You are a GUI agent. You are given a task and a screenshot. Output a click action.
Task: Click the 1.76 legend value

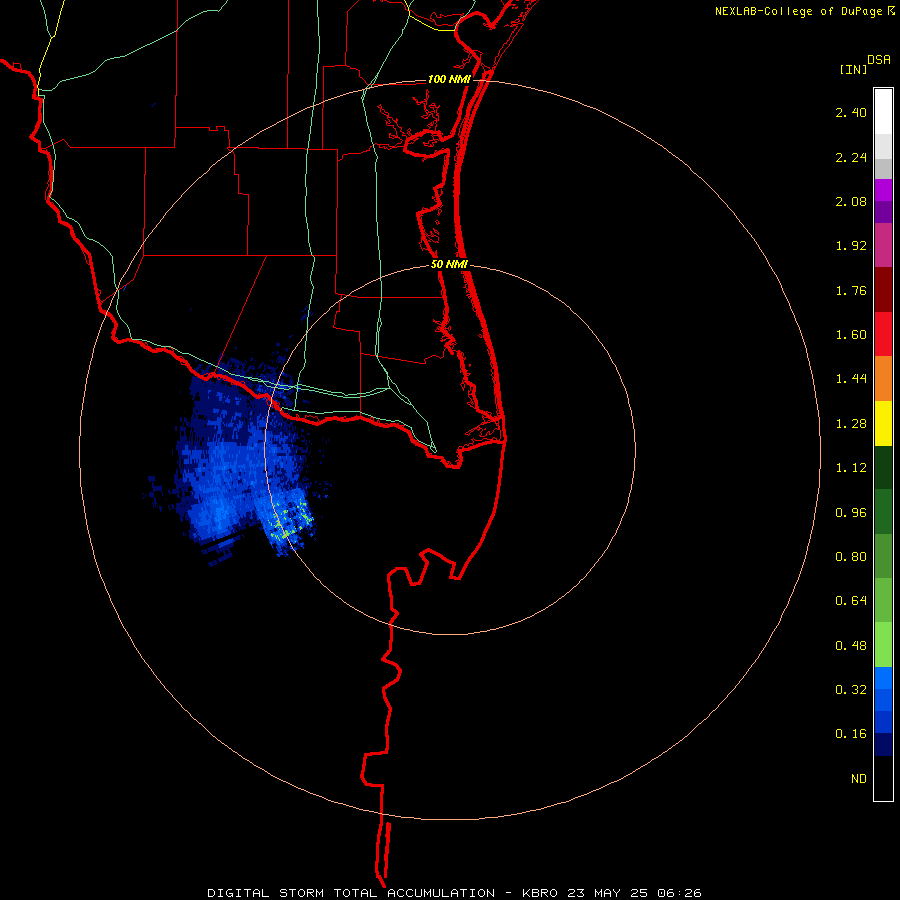pyautogui.click(x=851, y=290)
